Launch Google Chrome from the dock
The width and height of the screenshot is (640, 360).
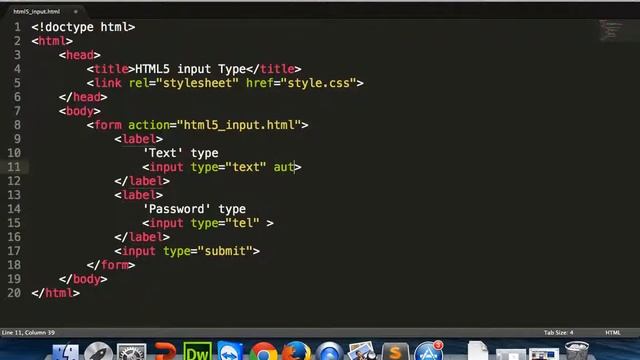tap(263, 352)
